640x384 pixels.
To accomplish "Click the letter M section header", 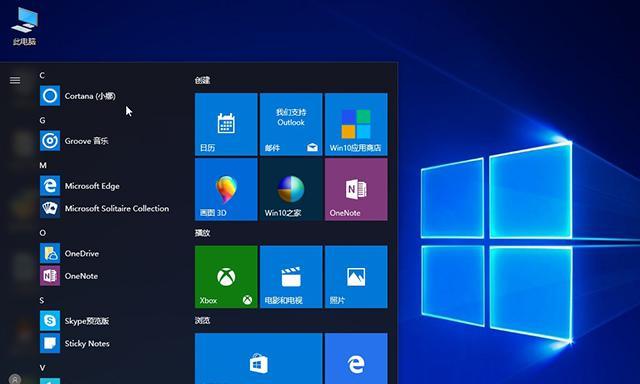I will pos(43,165).
